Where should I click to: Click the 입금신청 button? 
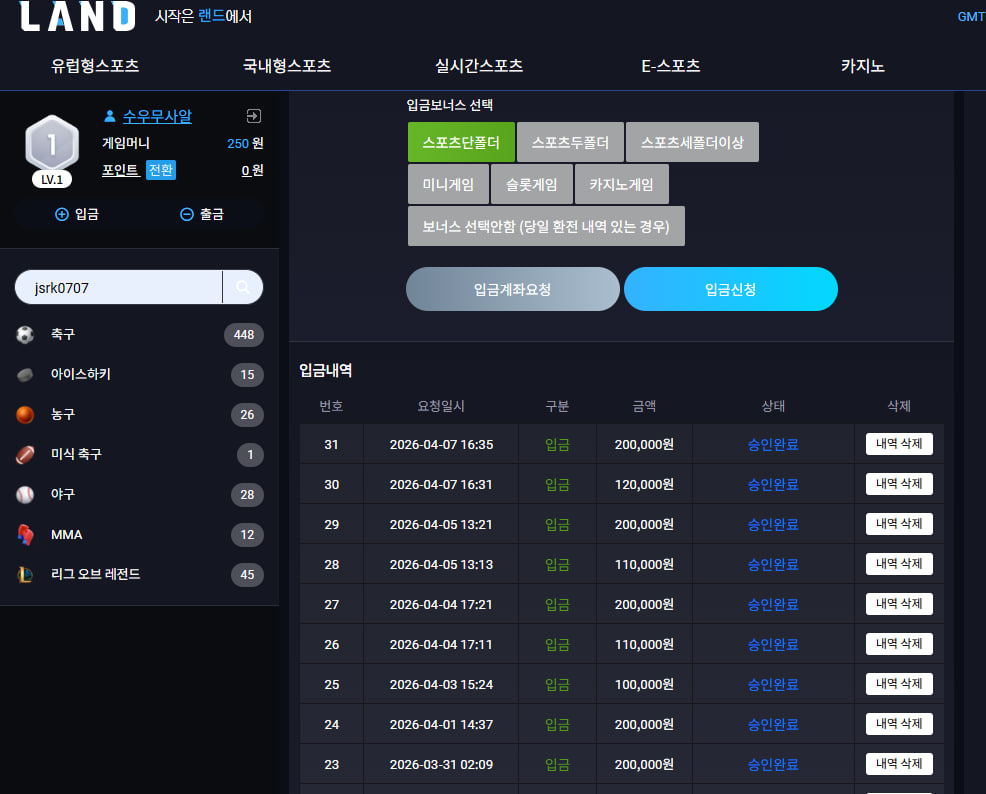tap(731, 289)
